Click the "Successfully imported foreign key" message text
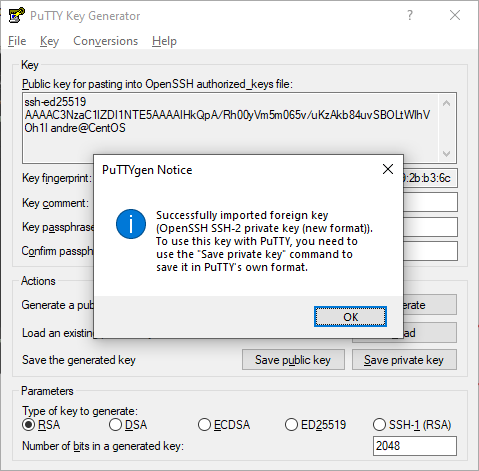This screenshot has height=471, width=479. click(264, 241)
